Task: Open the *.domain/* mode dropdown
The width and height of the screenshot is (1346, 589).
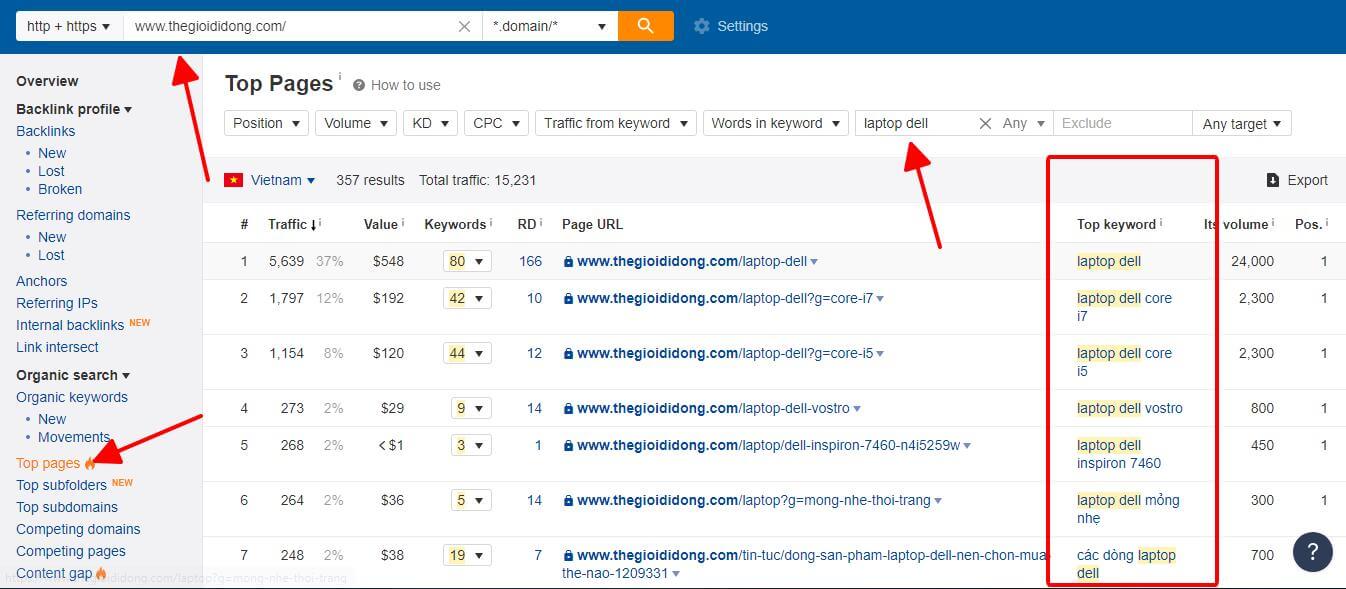Action: tap(550, 26)
